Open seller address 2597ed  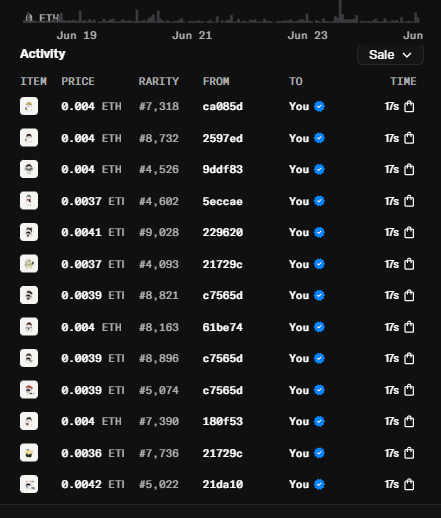[223, 138]
